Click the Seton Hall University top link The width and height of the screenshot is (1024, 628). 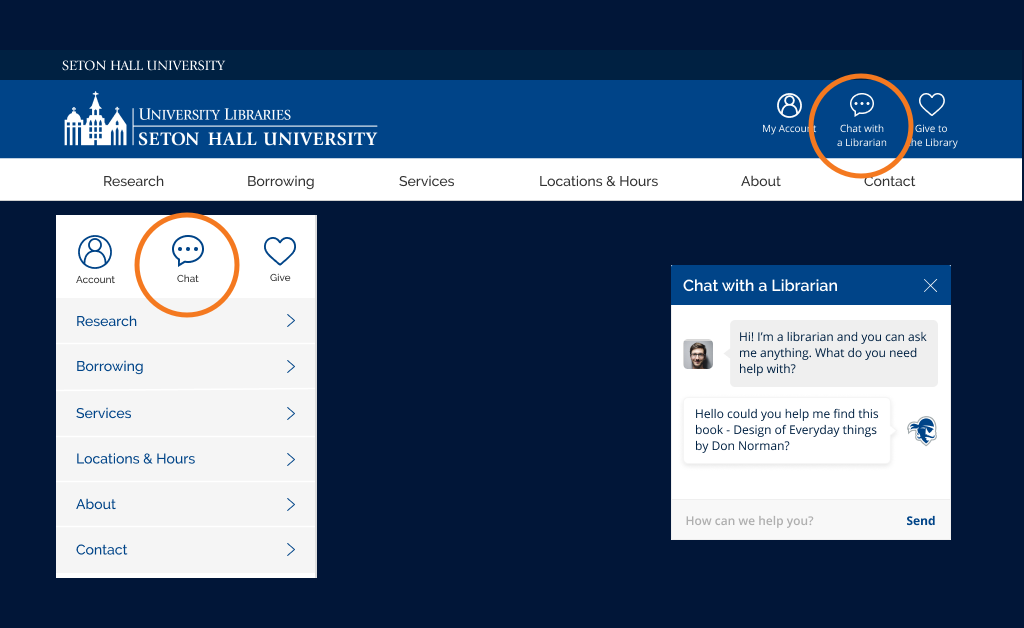(143, 65)
